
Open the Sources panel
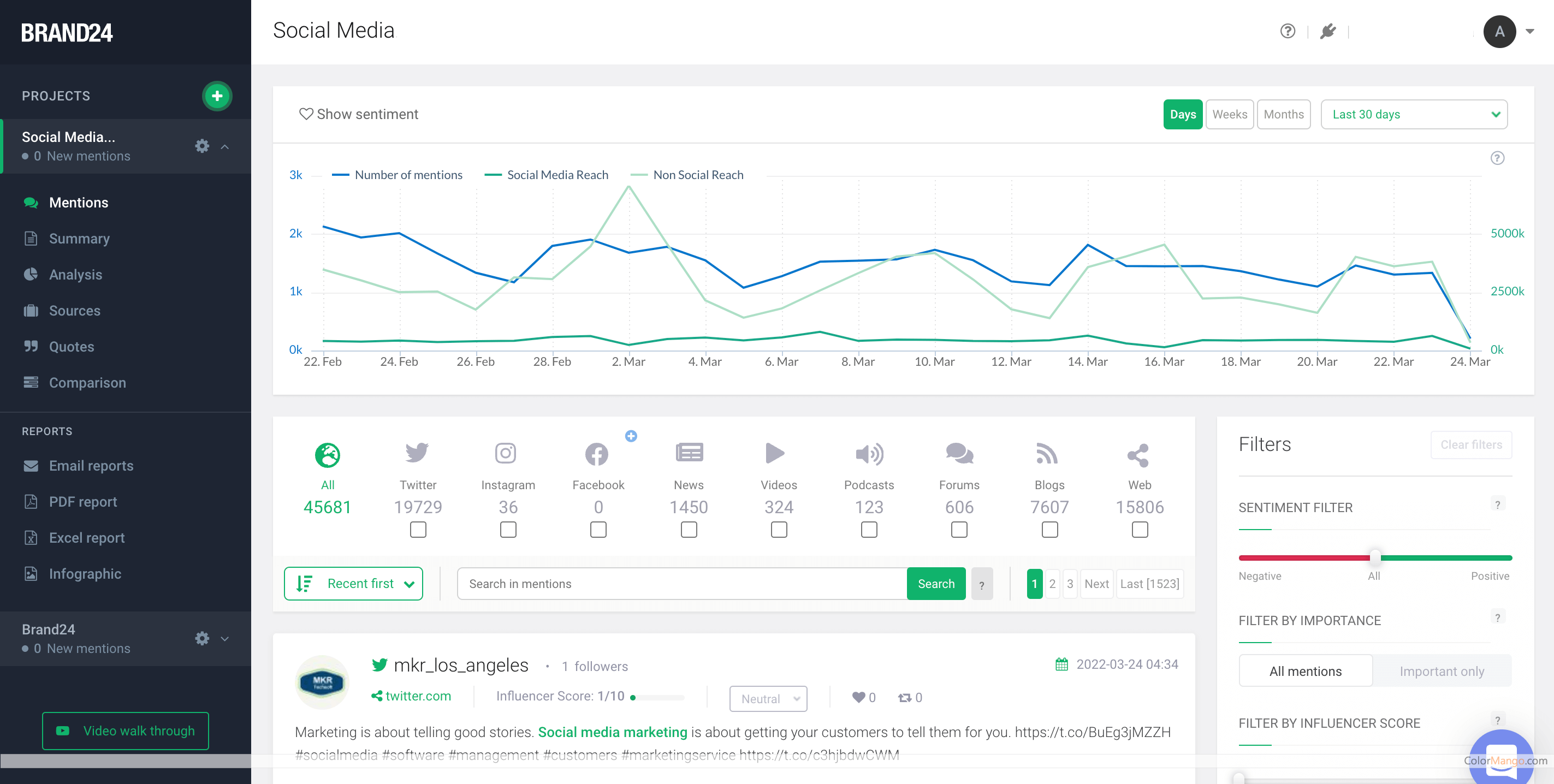(x=74, y=311)
